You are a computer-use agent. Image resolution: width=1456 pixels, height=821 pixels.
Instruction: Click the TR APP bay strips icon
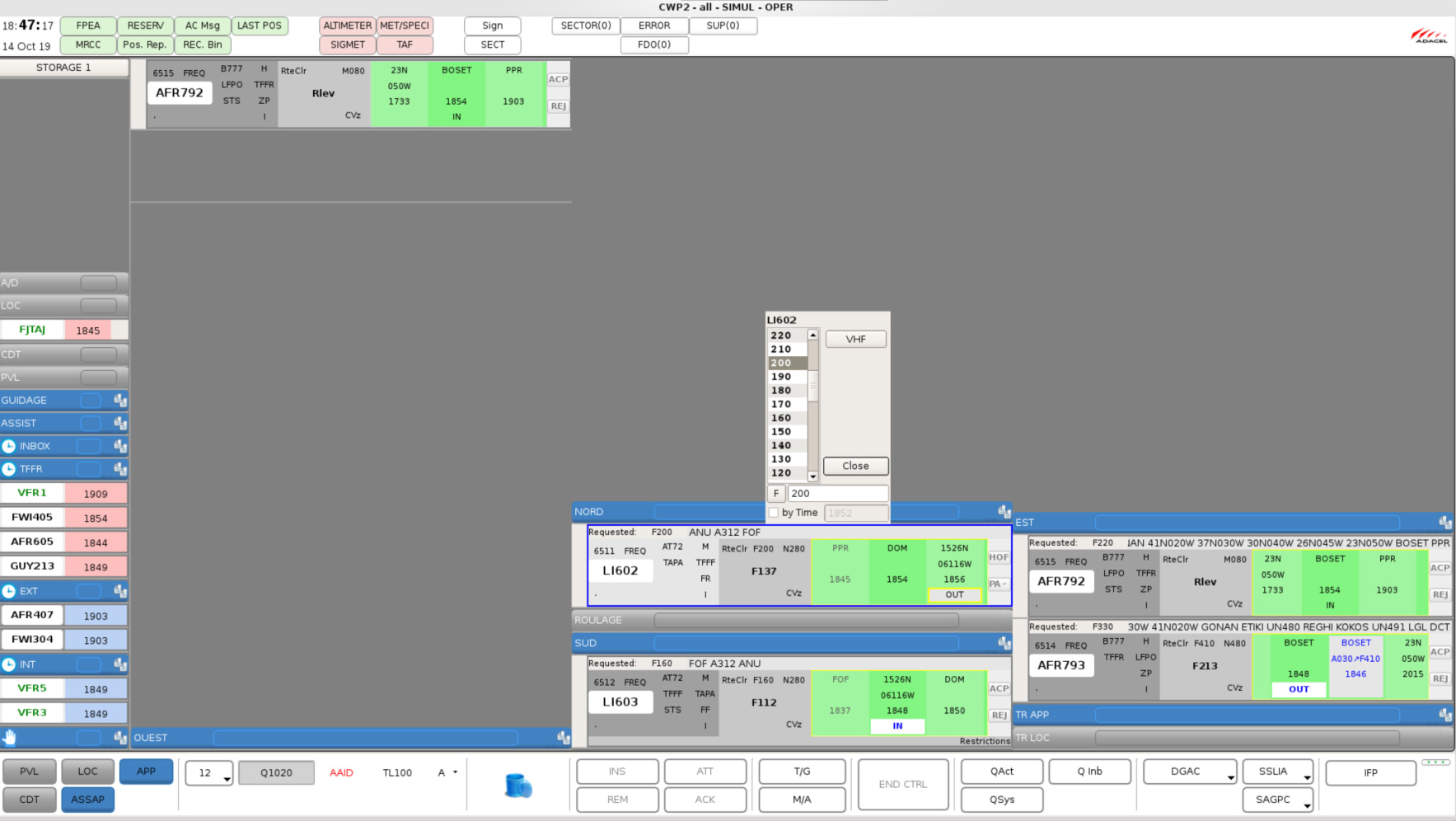[1445, 715]
